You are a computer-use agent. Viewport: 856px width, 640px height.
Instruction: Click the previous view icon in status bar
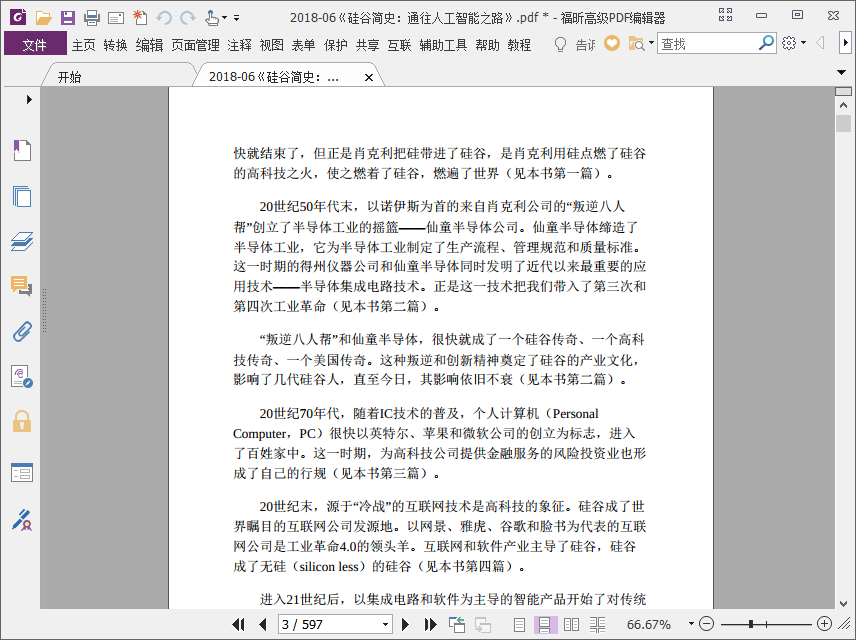tap(456, 624)
